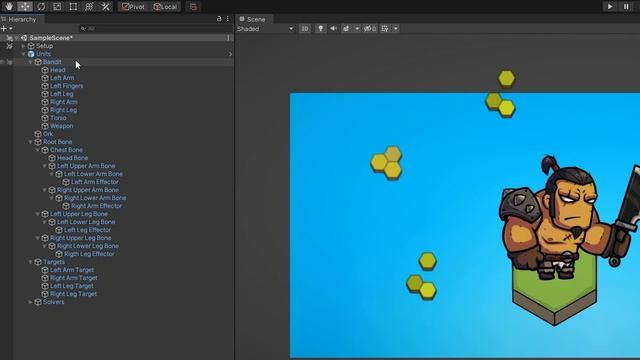The width and height of the screenshot is (640, 360).
Task: Select Right Leg Target
Action: click(x=73, y=294)
